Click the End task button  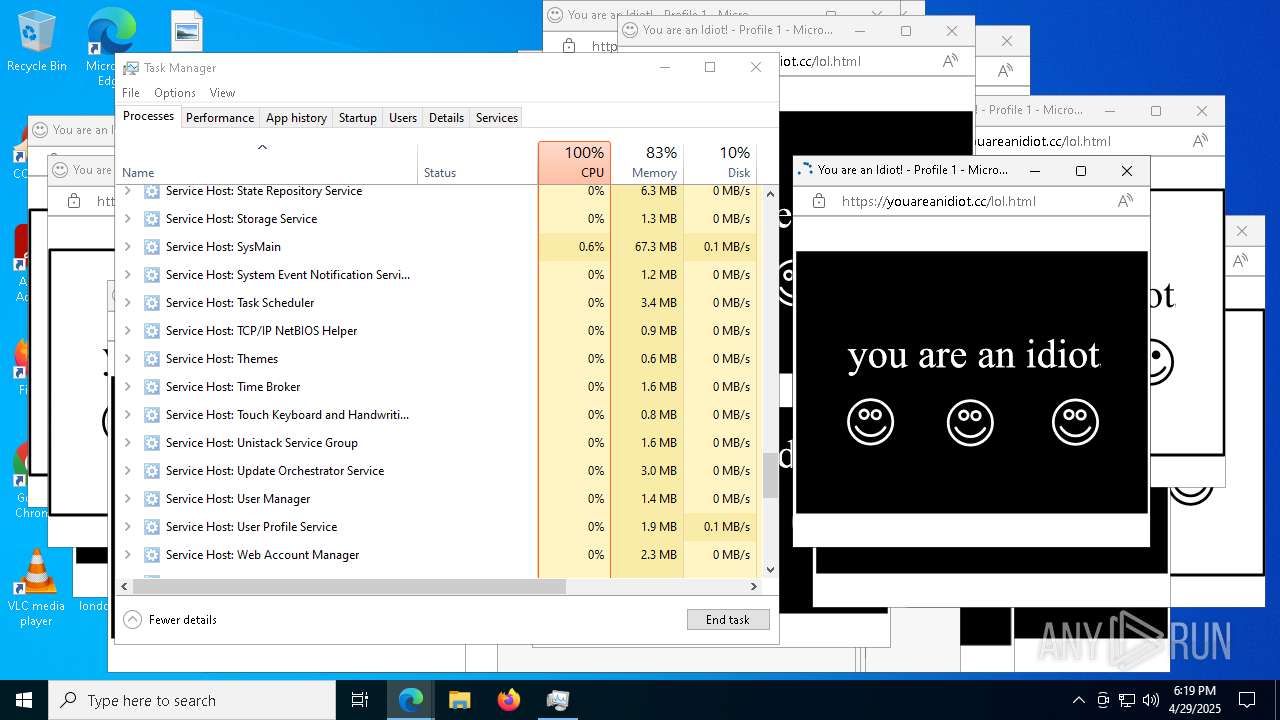pos(728,620)
